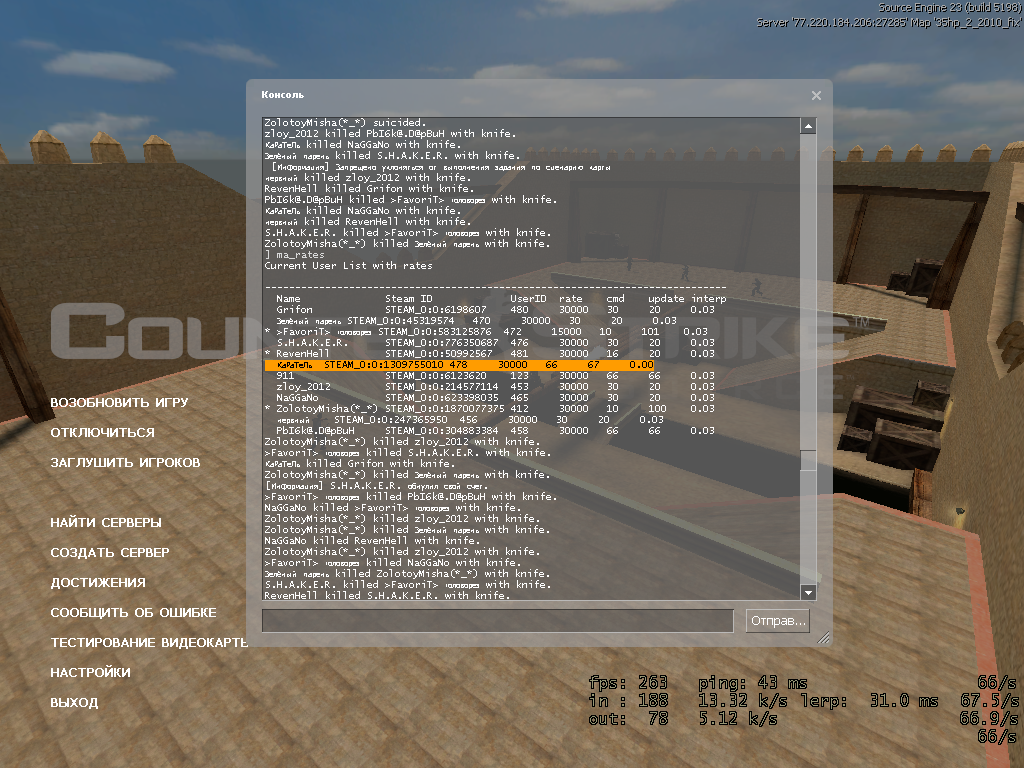Select ВОЗОБНОВИТЬ ИГРУ in the main menu
Image resolution: width=1024 pixels, height=768 pixels.
pyautogui.click(x=119, y=402)
